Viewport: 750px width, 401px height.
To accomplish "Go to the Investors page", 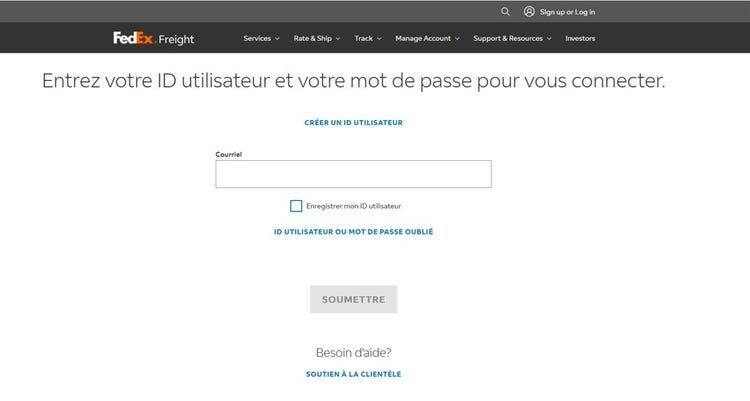I will point(580,38).
